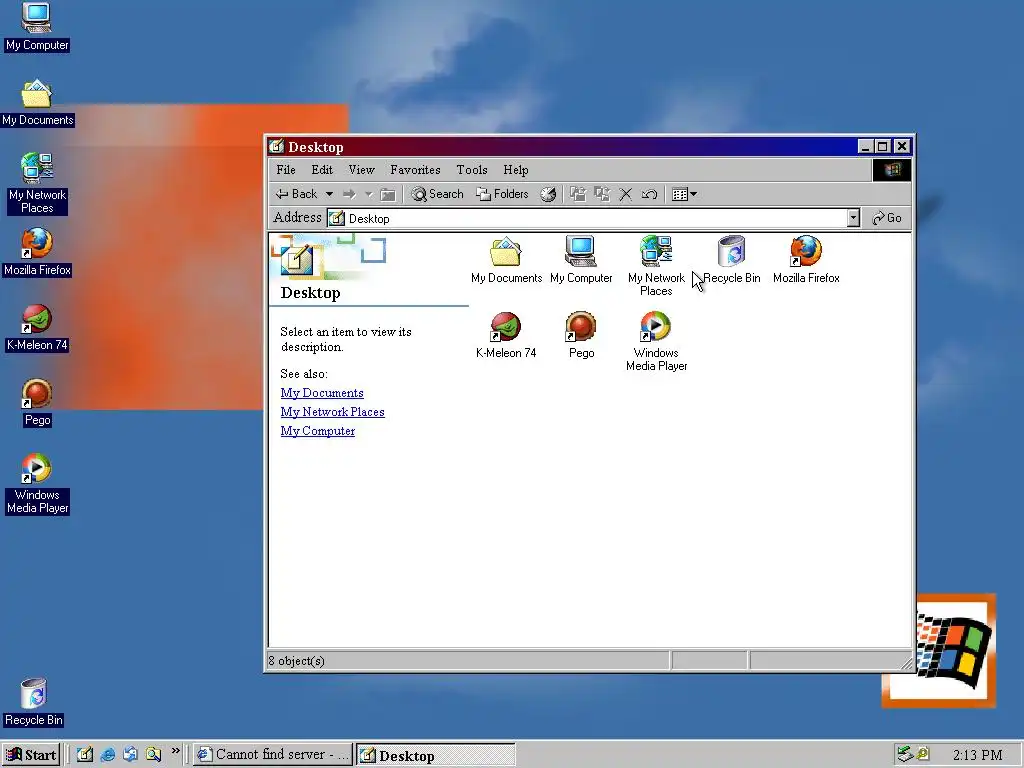Click the Up one level folder button
This screenshot has height=768, width=1024.
[388, 194]
